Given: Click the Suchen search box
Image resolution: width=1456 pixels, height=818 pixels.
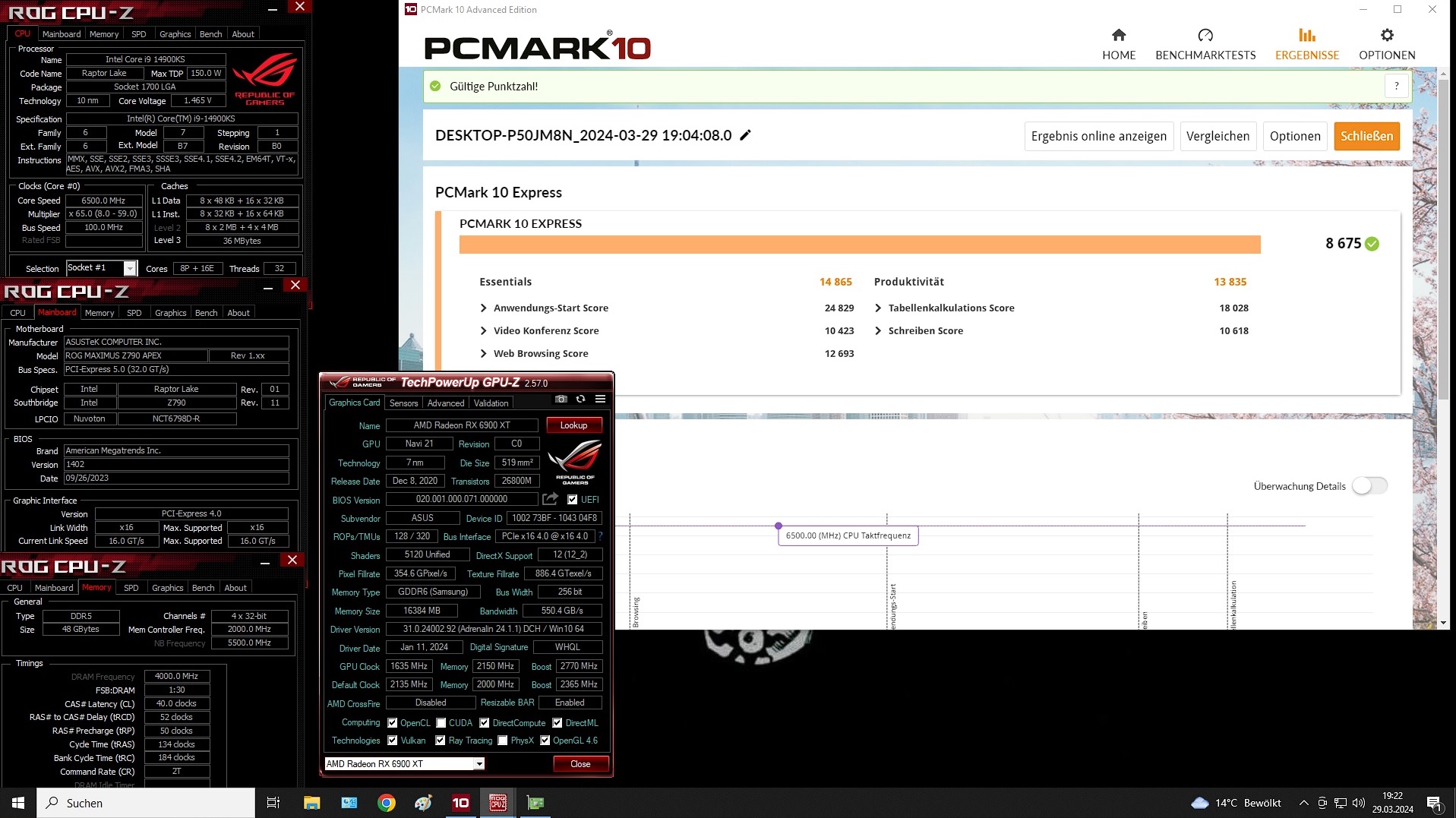Looking at the screenshot, I should 146,803.
